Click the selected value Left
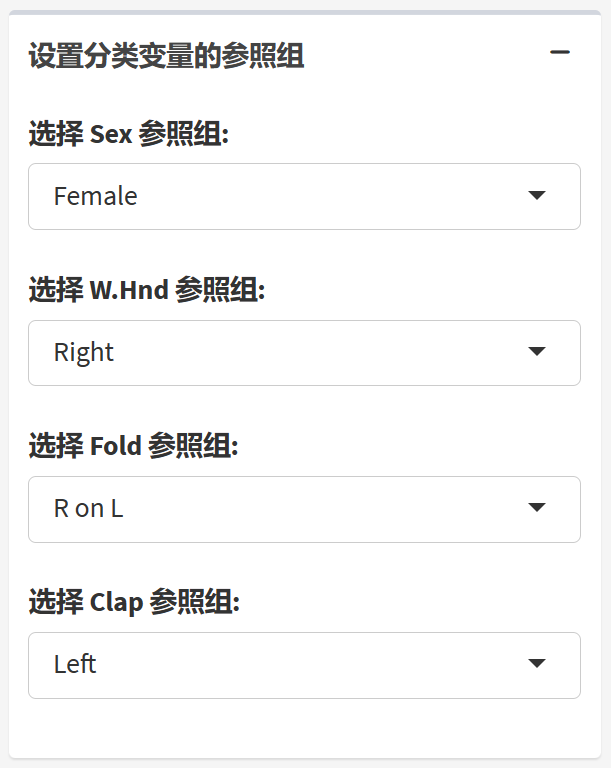 click(75, 665)
